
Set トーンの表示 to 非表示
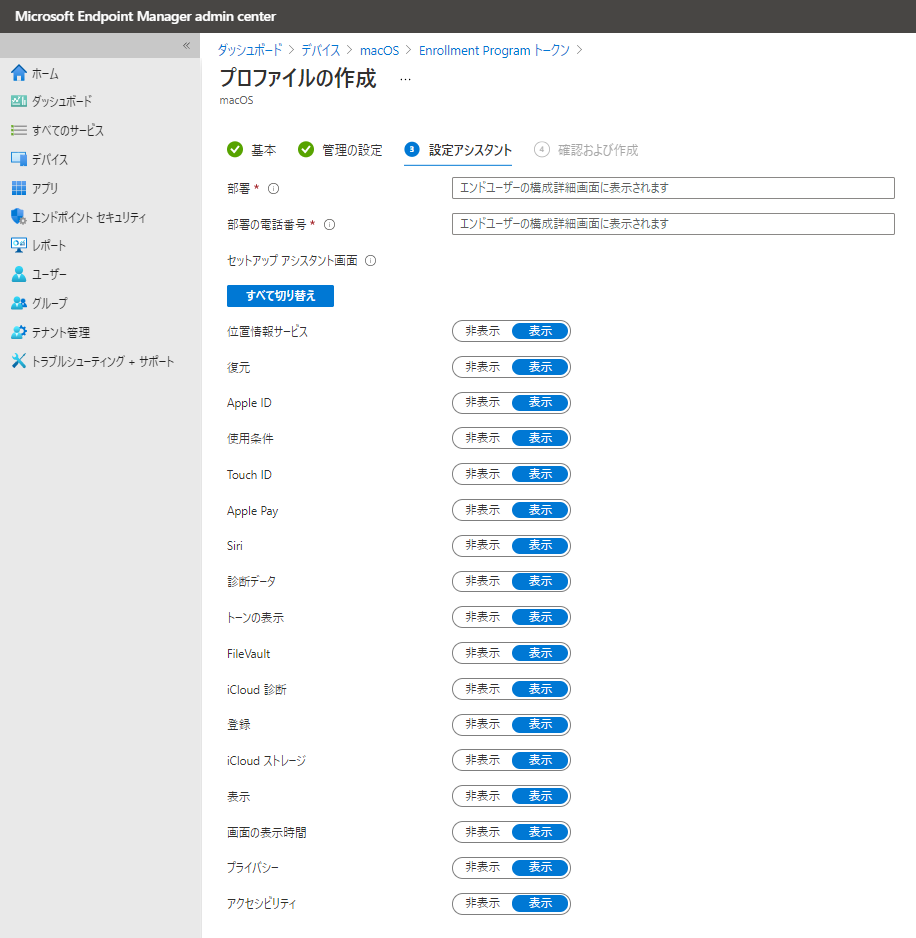[482, 617]
